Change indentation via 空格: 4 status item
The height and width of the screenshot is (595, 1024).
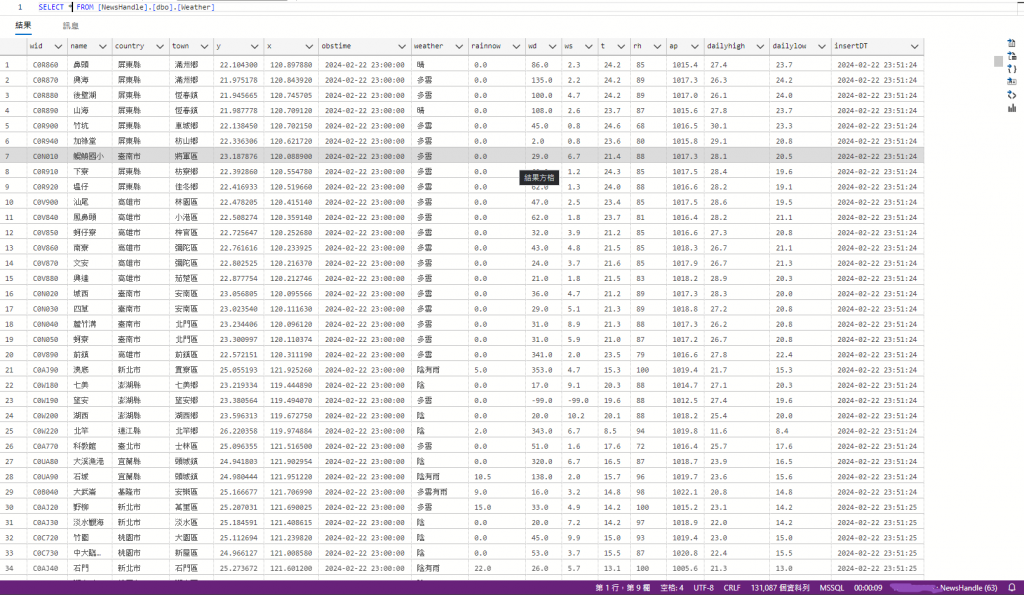pyautogui.click(x=672, y=588)
